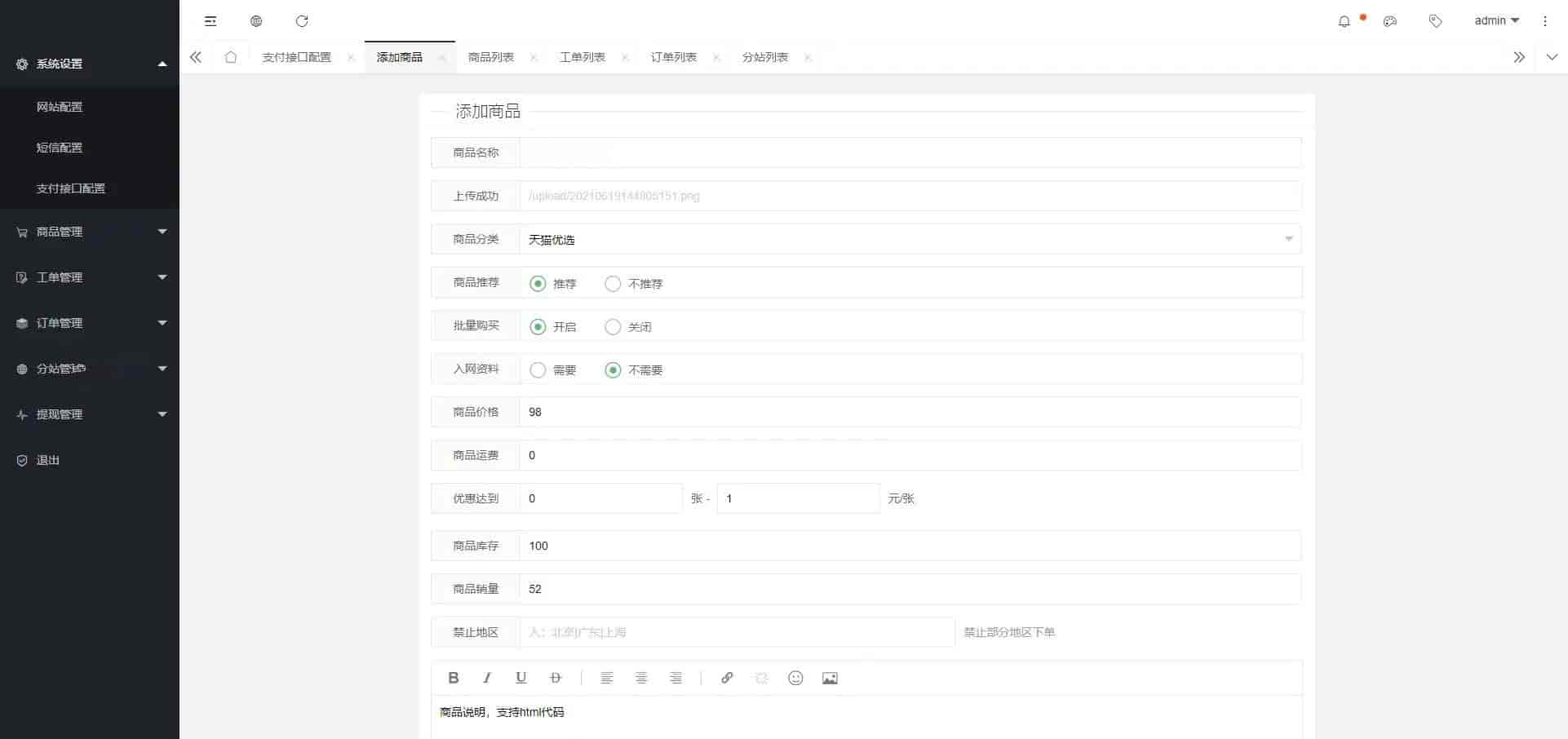Screen dimensions: 1568x739
Task: Click the refresh icon in top toolbar
Action: [x=302, y=21]
